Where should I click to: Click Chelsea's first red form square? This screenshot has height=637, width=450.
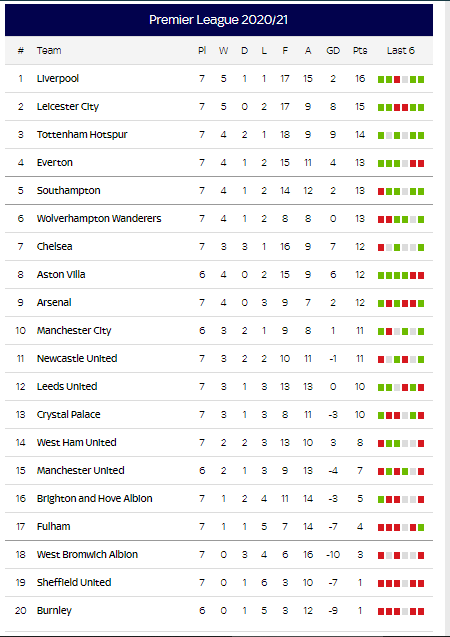point(381,248)
